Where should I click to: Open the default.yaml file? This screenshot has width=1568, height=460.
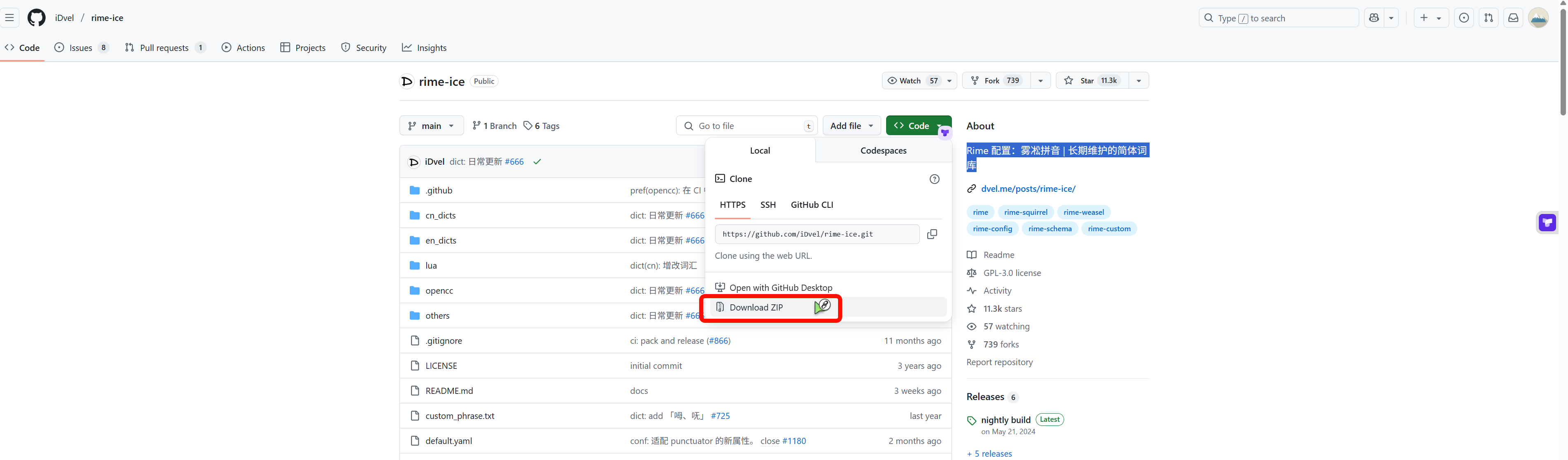pyautogui.click(x=448, y=441)
